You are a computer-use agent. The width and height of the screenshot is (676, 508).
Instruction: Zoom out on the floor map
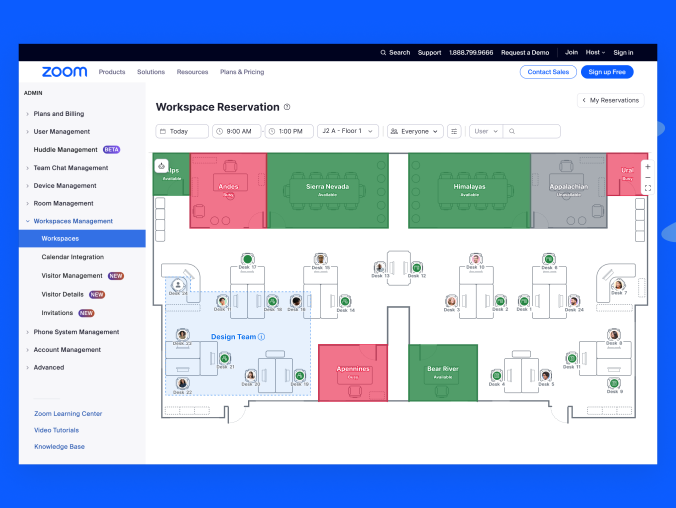(x=647, y=177)
